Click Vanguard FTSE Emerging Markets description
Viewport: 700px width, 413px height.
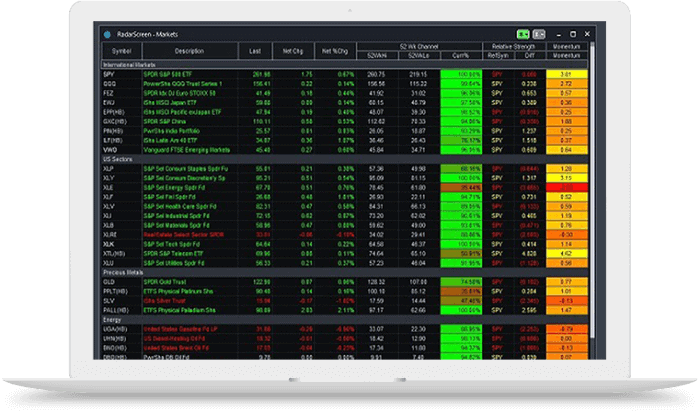pyautogui.click(x=187, y=150)
